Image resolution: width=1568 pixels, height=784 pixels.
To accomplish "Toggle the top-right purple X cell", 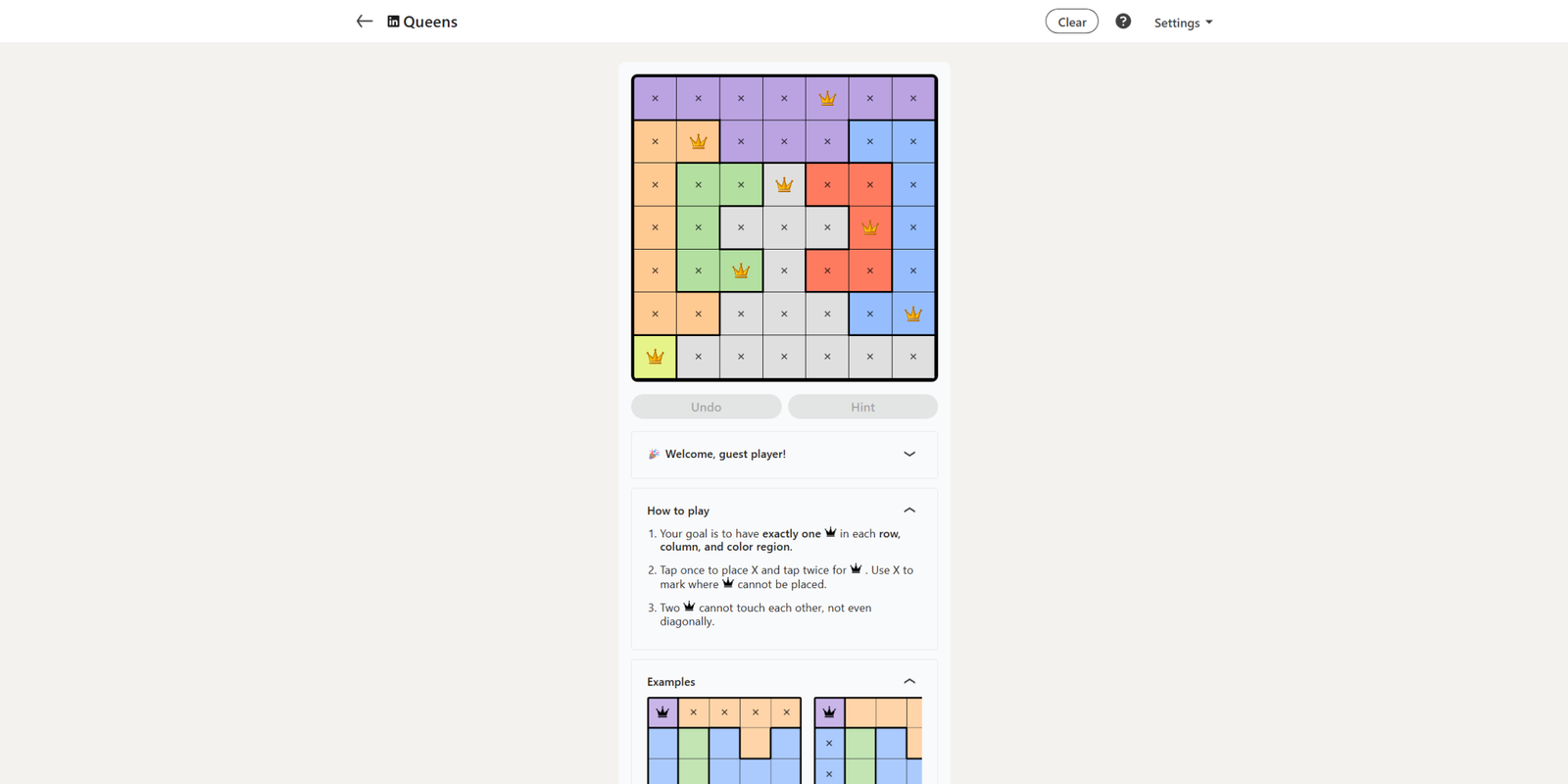I will [913, 98].
